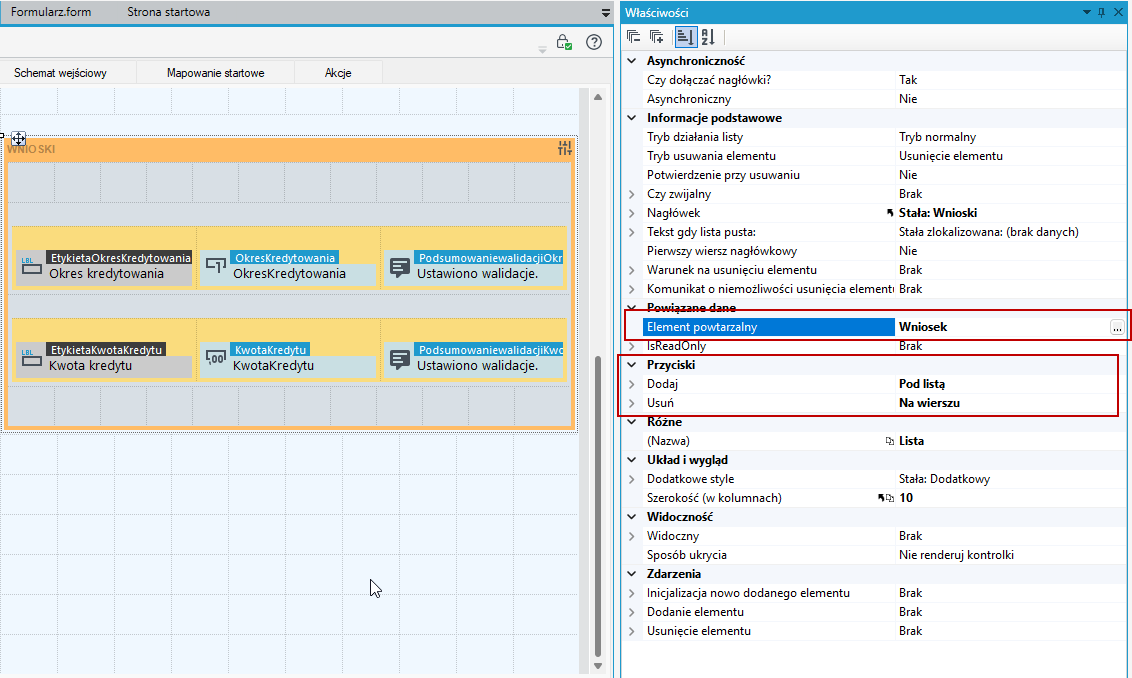Viewport: 1132px width, 678px height.
Task: Sort properties by category
Action: [685, 37]
